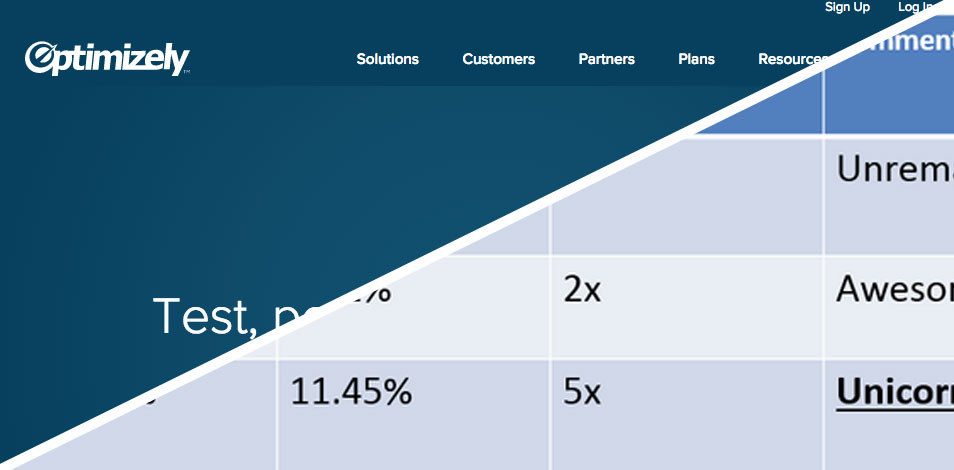Click the Log In link

click(914, 8)
